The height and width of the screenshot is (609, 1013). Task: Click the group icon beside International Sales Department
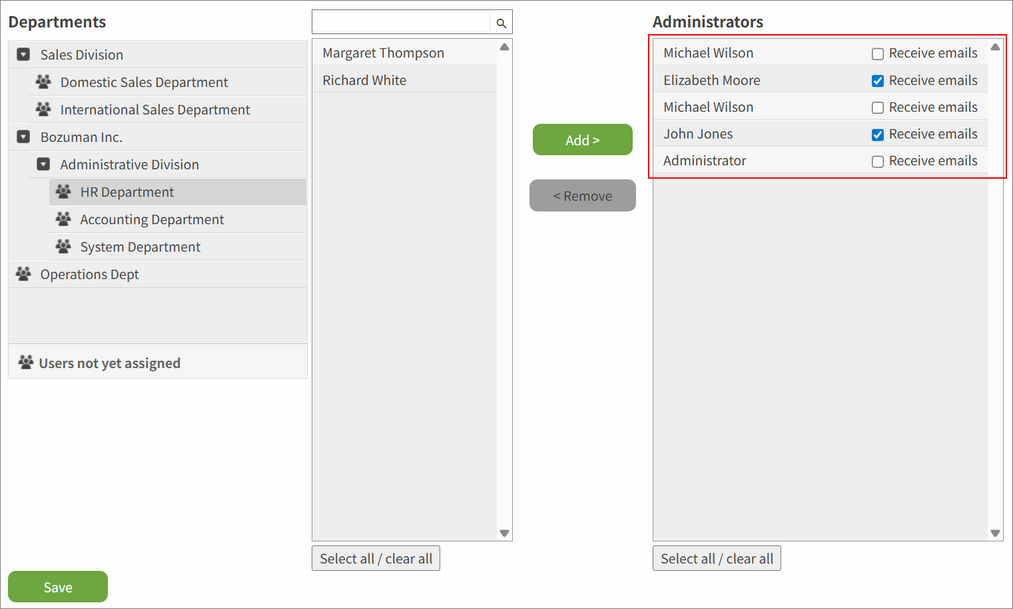(44, 109)
